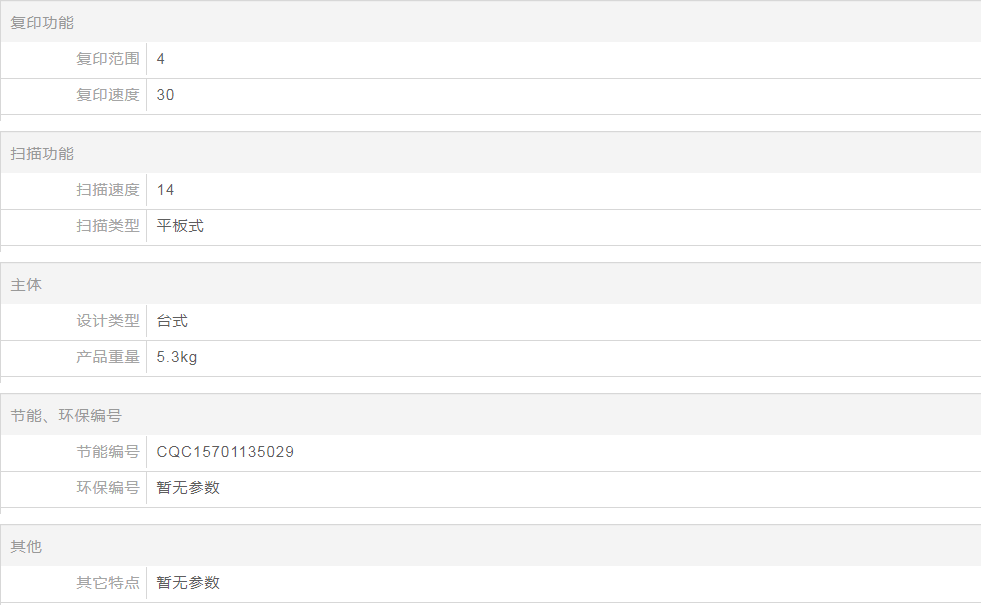Viewport: 981px width, 605px height.
Task: Select the 其它特点 row label
Action: [108, 583]
